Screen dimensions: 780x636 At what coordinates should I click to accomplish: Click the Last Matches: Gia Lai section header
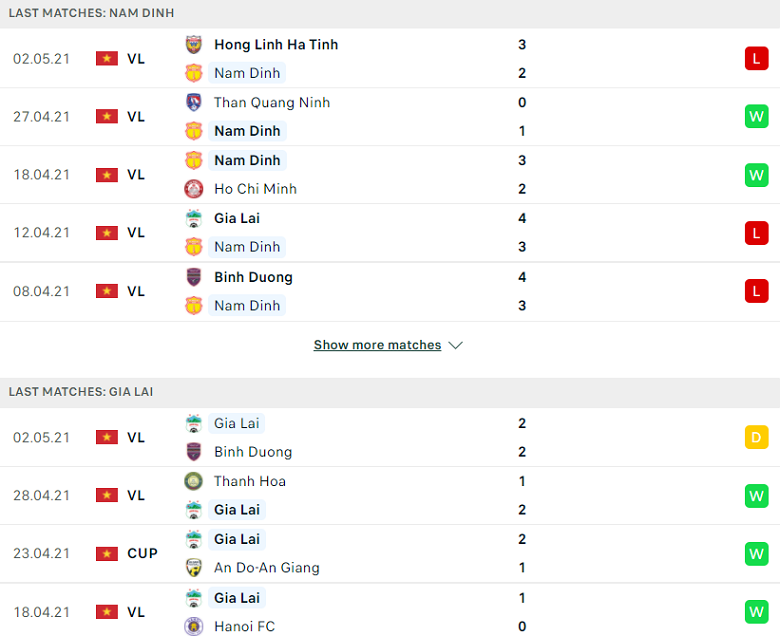[390, 392]
